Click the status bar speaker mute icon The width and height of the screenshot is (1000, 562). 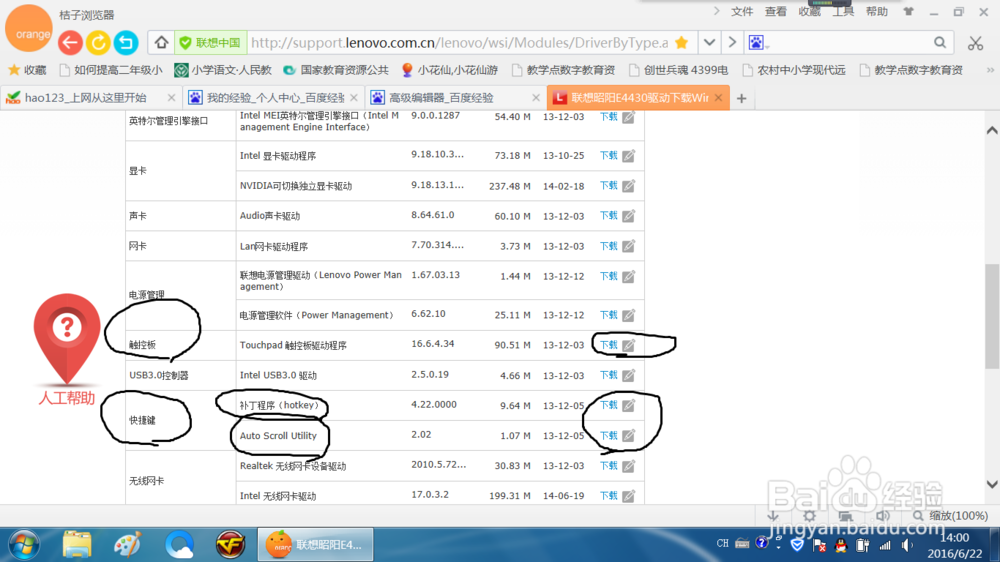(883, 515)
